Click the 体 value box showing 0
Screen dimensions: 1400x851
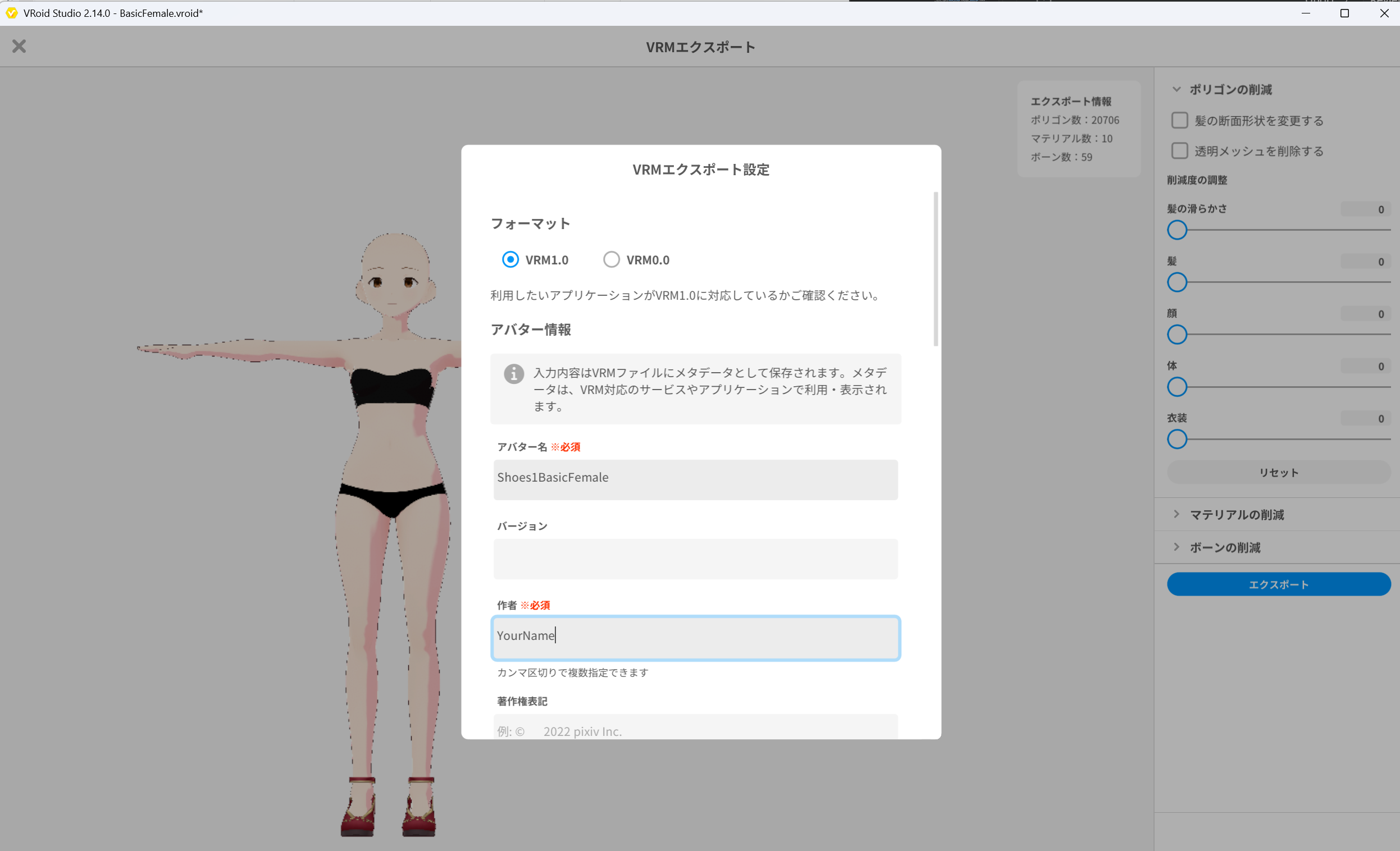pos(1365,366)
